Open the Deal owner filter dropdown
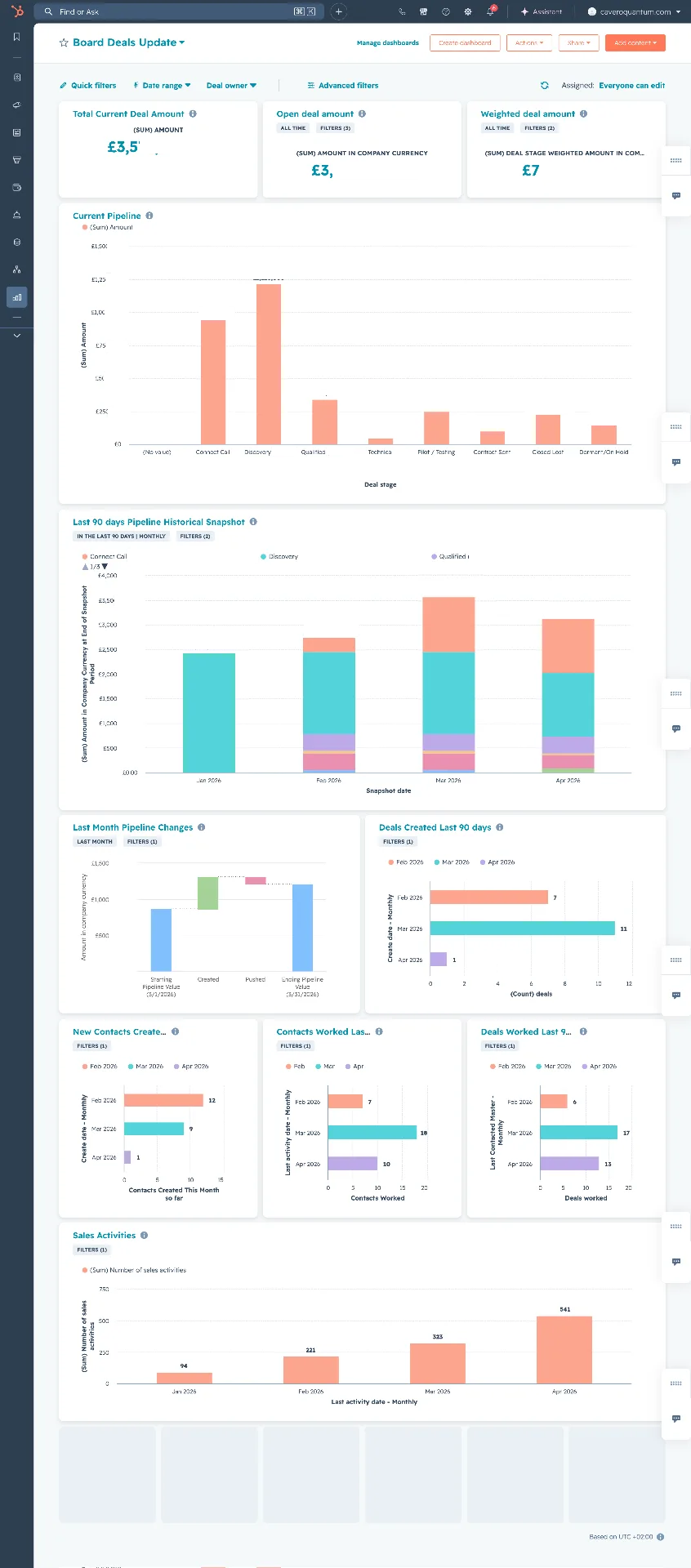The image size is (691, 1568). click(x=231, y=85)
